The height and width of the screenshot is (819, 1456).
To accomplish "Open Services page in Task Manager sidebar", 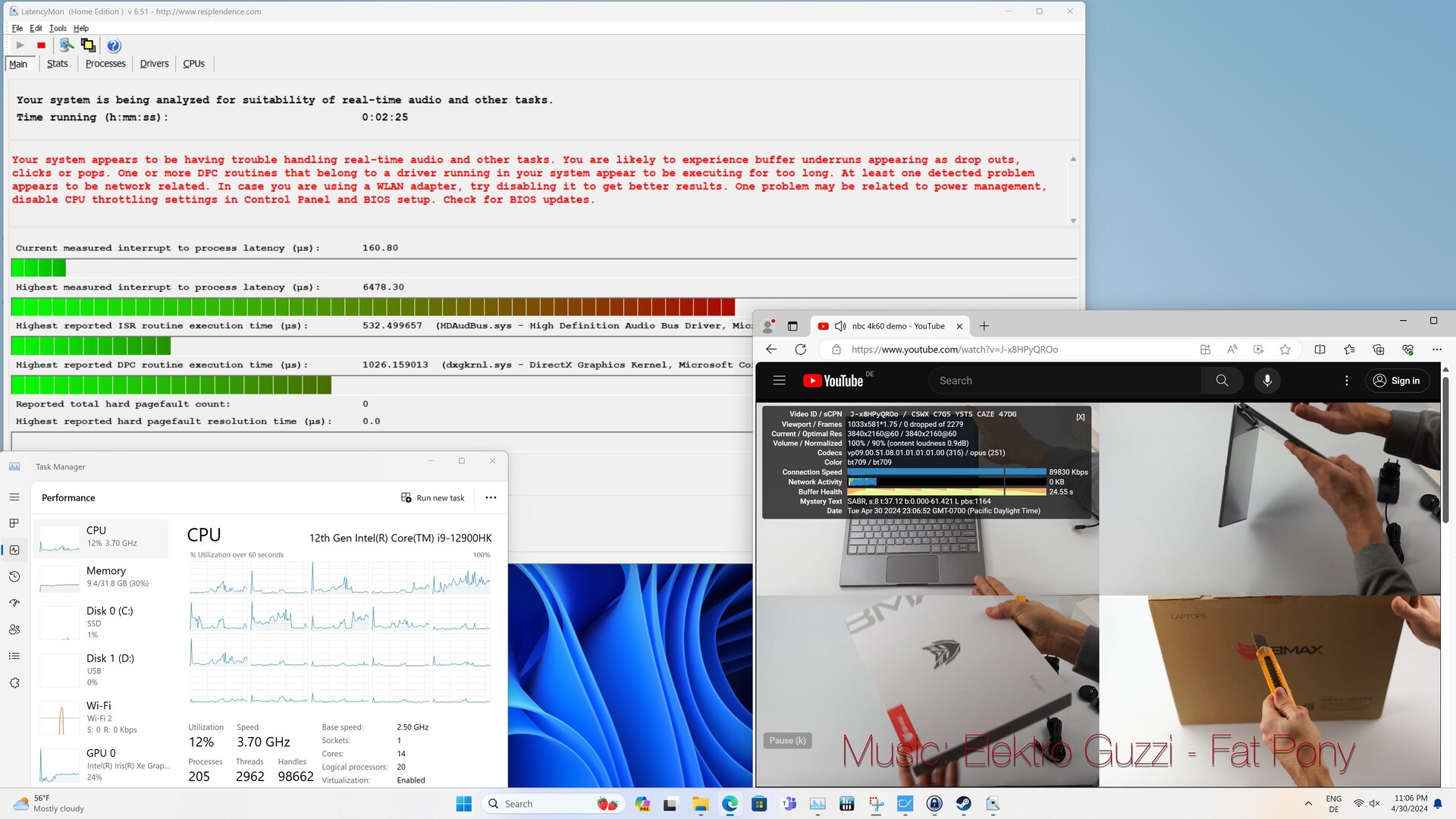I will [14, 682].
